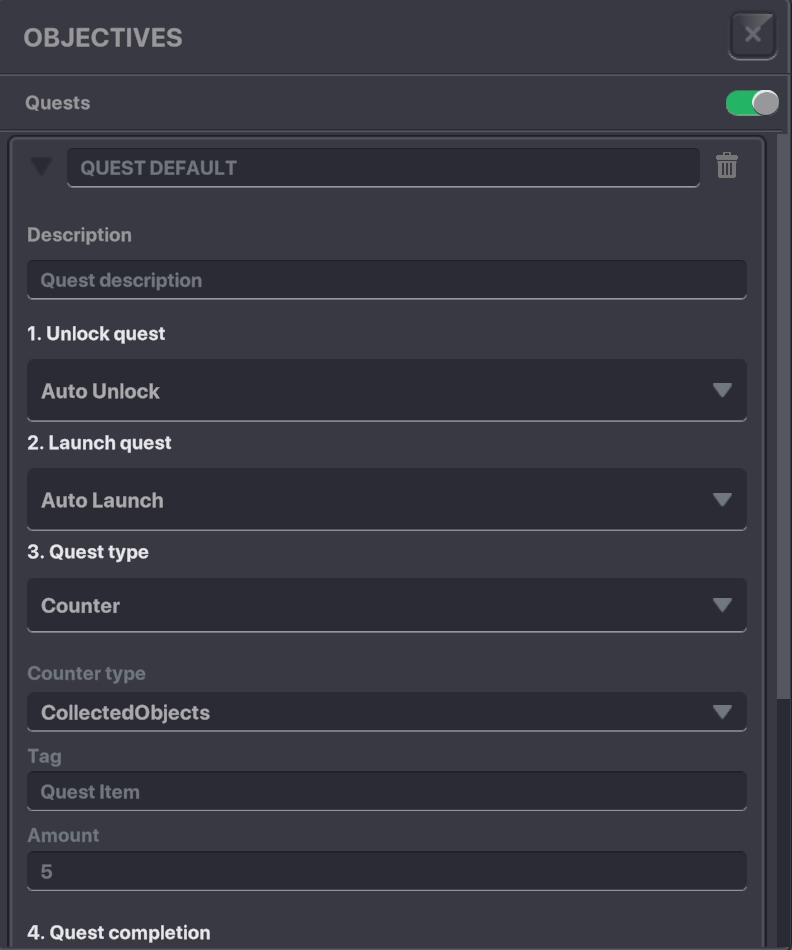This screenshot has height=950, width=792.
Task: Toggle the Quests switch off
Action: tap(752, 103)
